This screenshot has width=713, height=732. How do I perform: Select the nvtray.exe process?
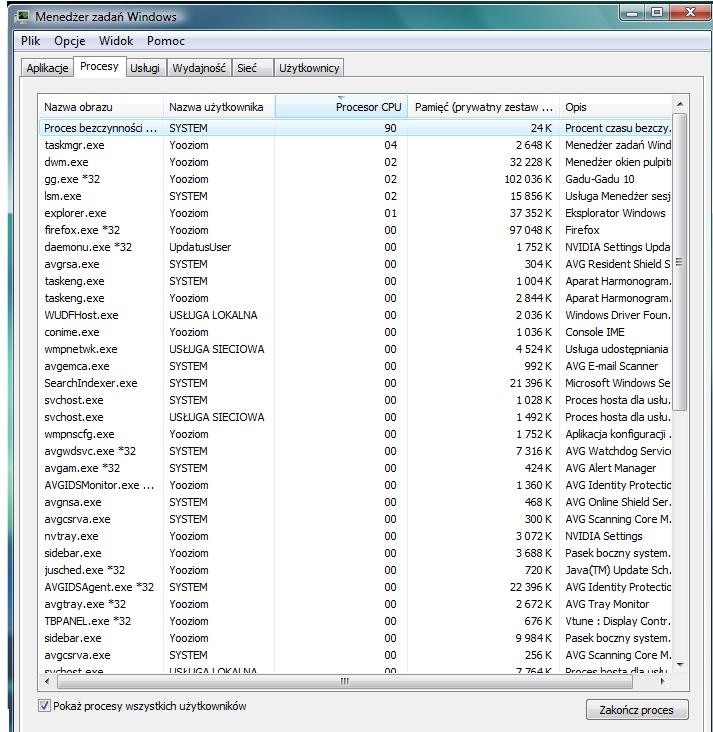point(356,536)
